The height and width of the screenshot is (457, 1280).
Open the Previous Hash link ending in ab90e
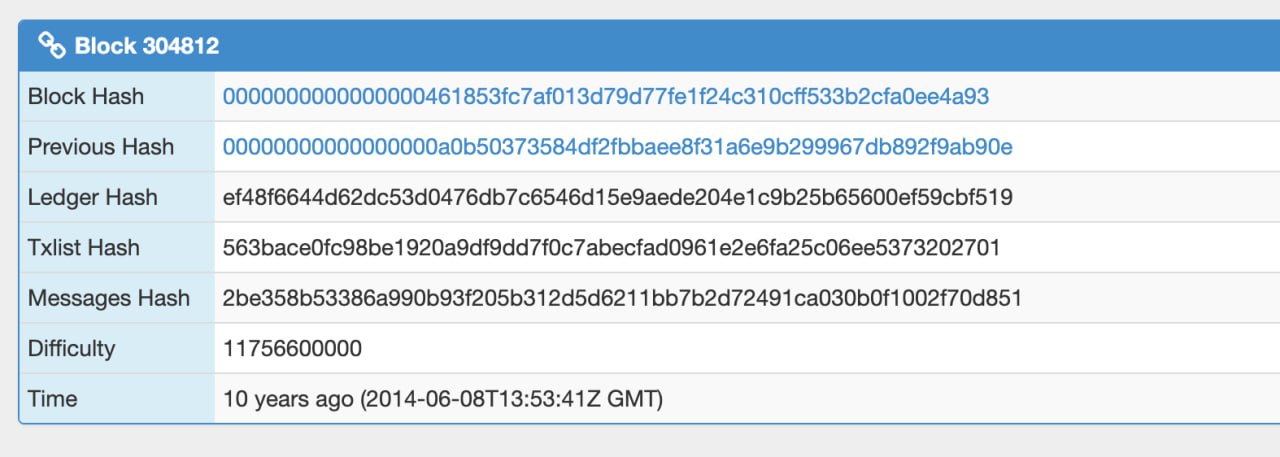click(x=617, y=147)
